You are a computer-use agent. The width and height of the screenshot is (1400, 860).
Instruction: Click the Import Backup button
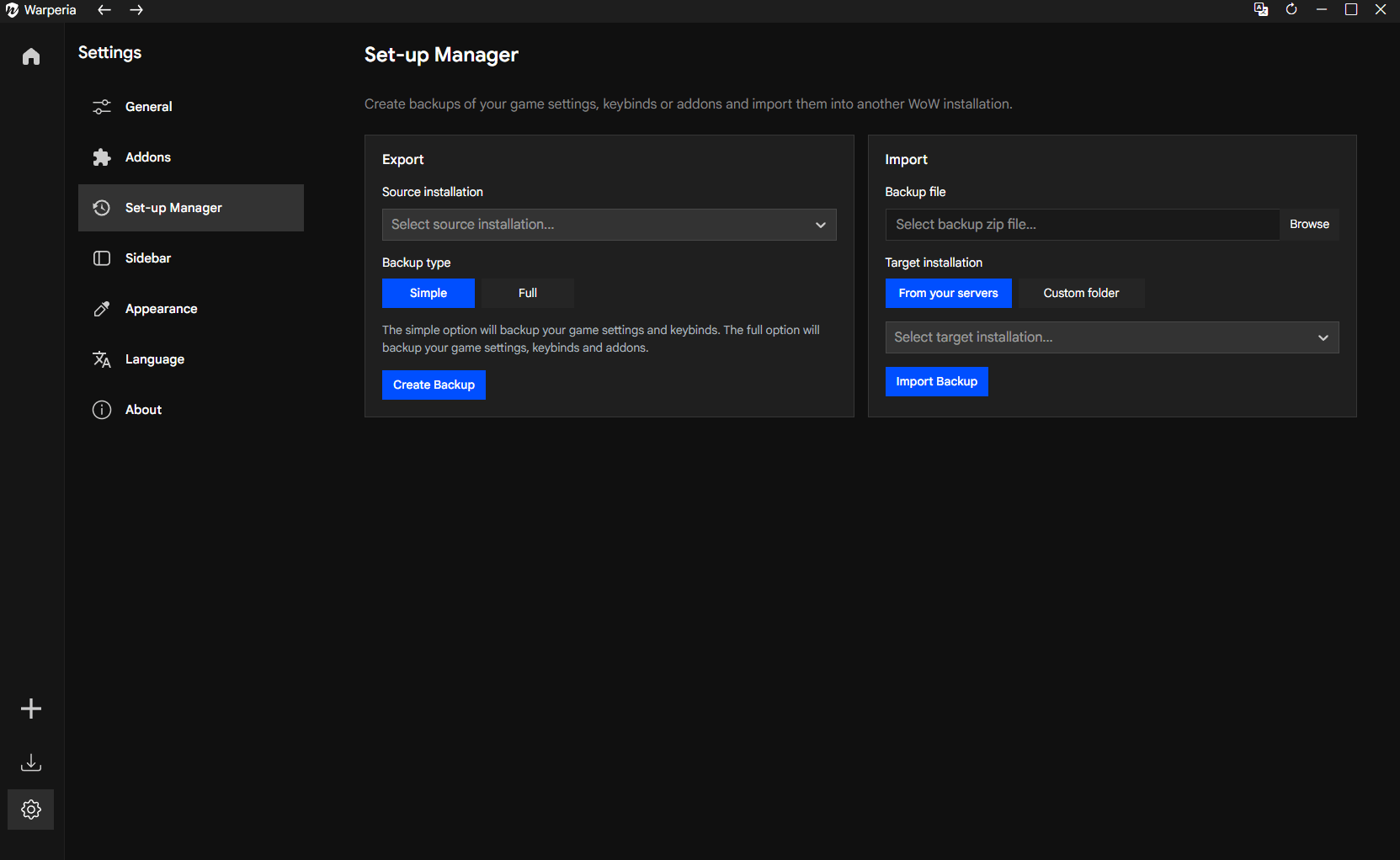pyautogui.click(x=936, y=381)
